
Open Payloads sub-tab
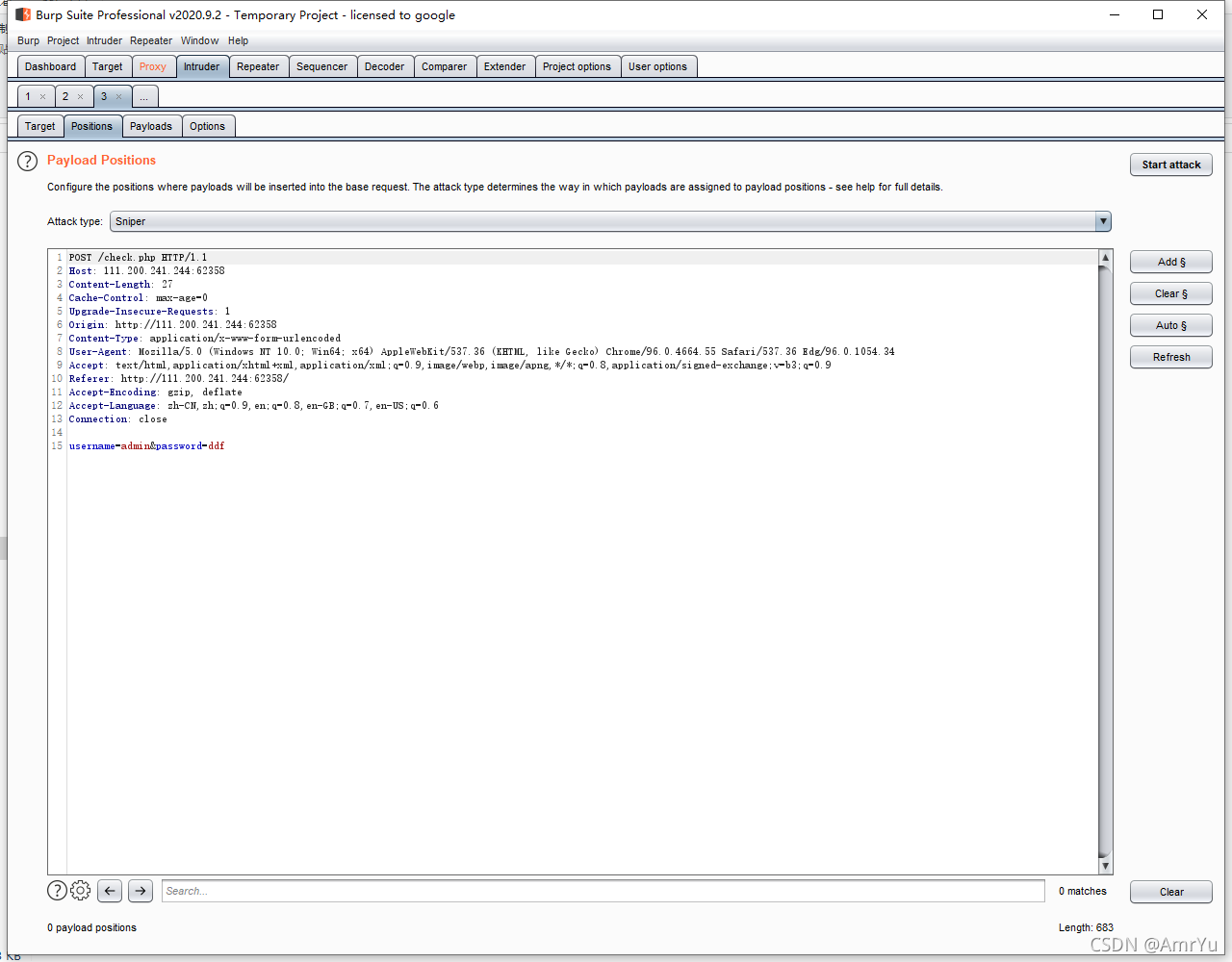(x=151, y=126)
